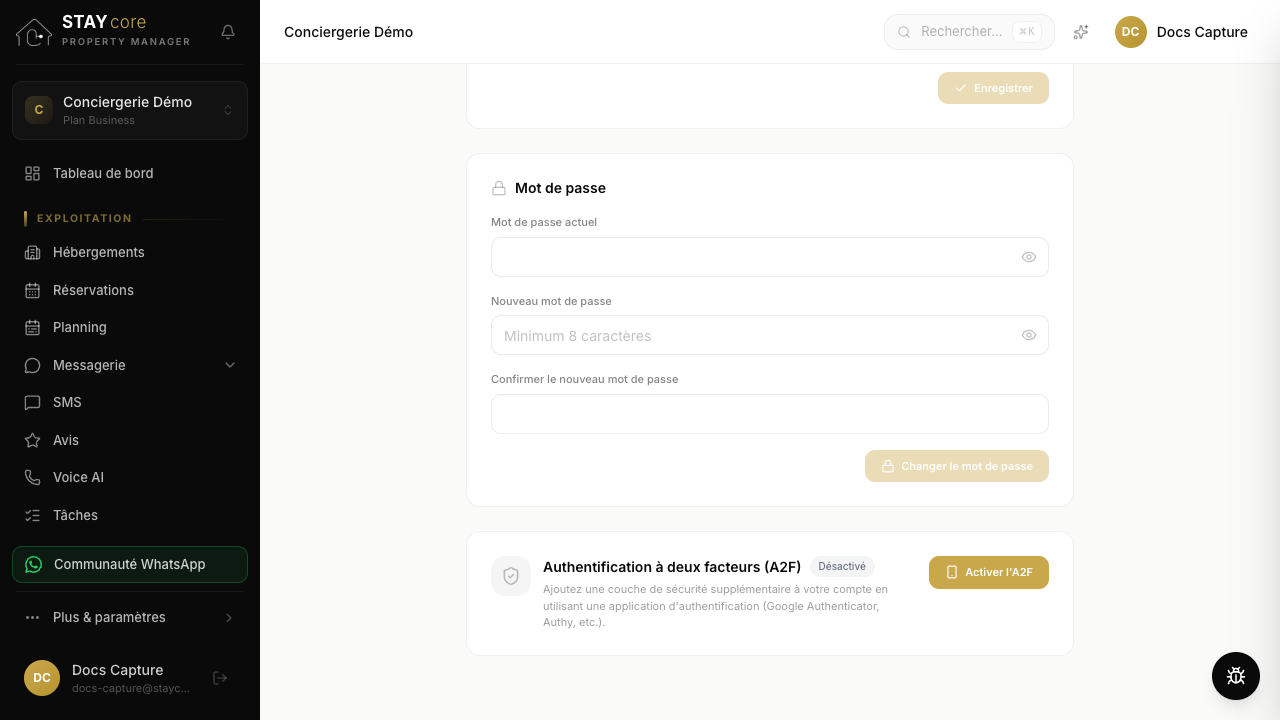Open Conciergerie Démo workspace switcher
This screenshot has height=720, width=1280.
click(x=130, y=110)
